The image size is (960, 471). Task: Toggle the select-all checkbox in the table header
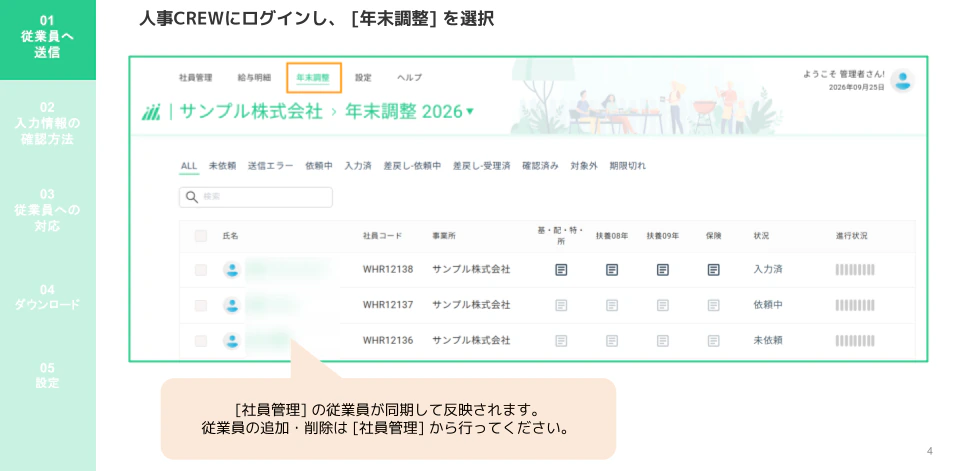click(x=201, y=236)
